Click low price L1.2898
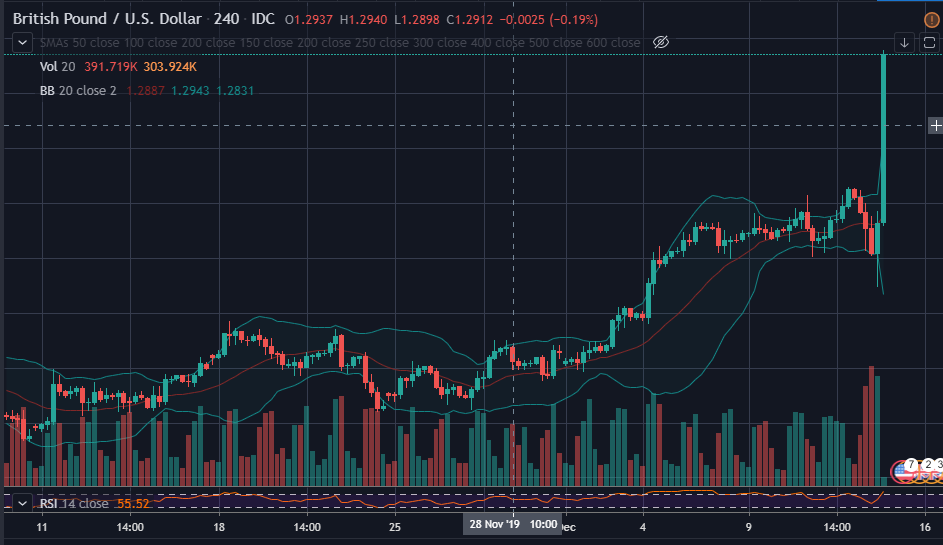Screen dimensions: 943x545 (417, 20)
